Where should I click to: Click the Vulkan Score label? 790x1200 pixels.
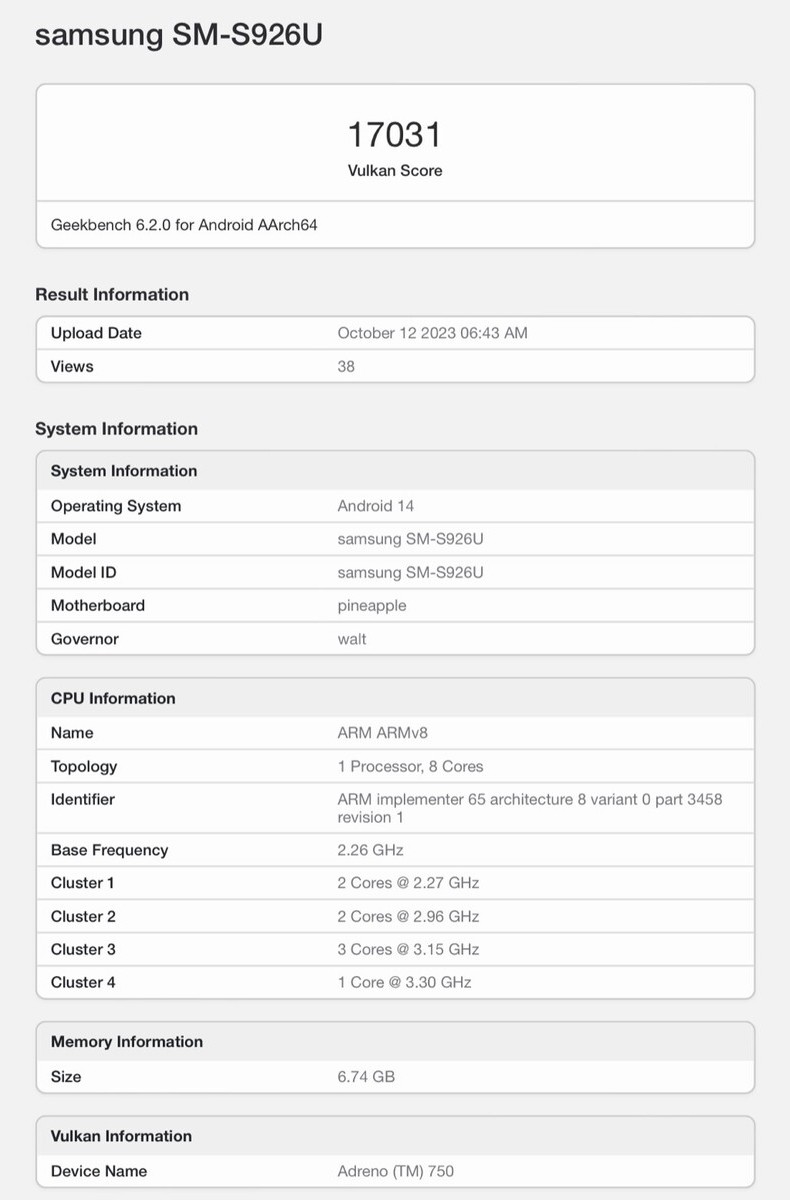tap(395, 170)
